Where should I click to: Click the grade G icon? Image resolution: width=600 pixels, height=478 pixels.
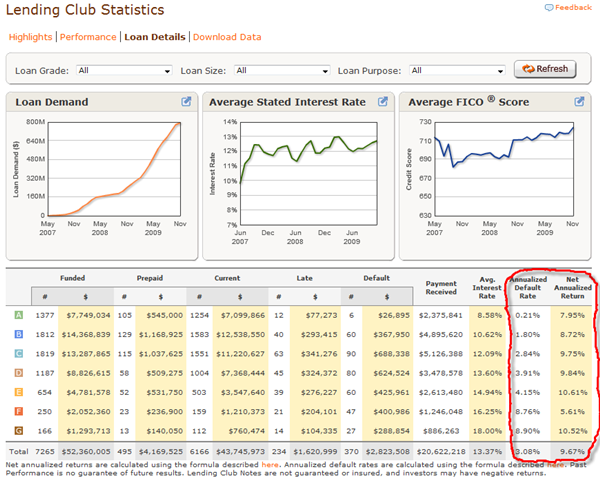click(x=18, y=431)
